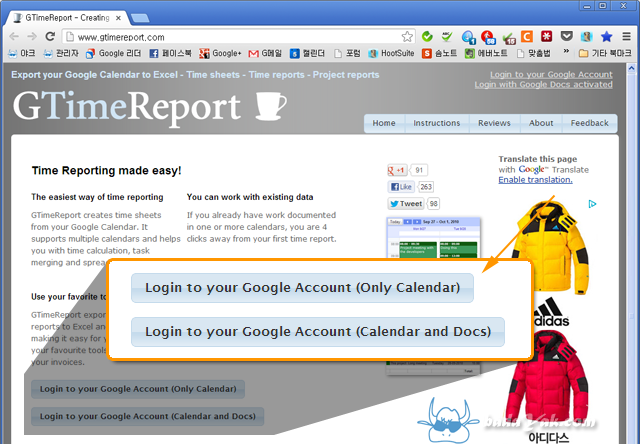Click the bubble showing 91 plus-ones
The width and height of the screenshot is (640, 444).
(x=419, y=170)
